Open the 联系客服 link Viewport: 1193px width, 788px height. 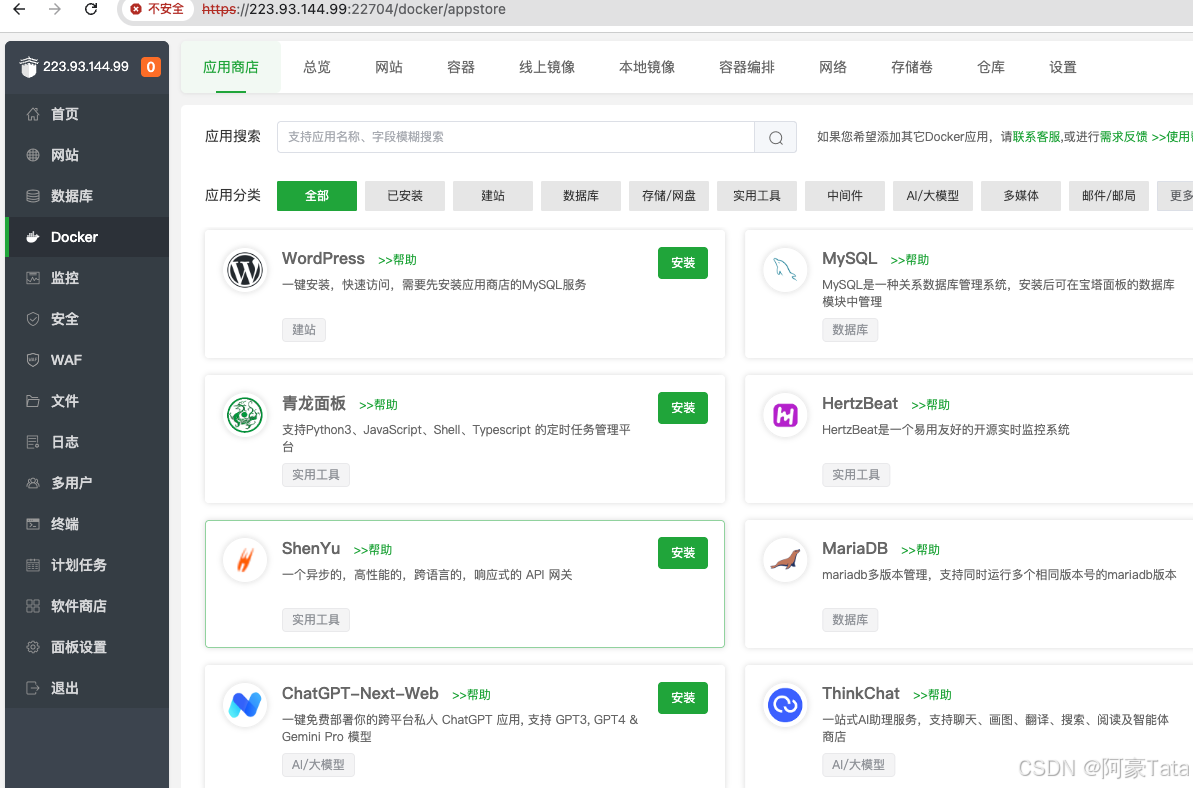[1036, 137]
